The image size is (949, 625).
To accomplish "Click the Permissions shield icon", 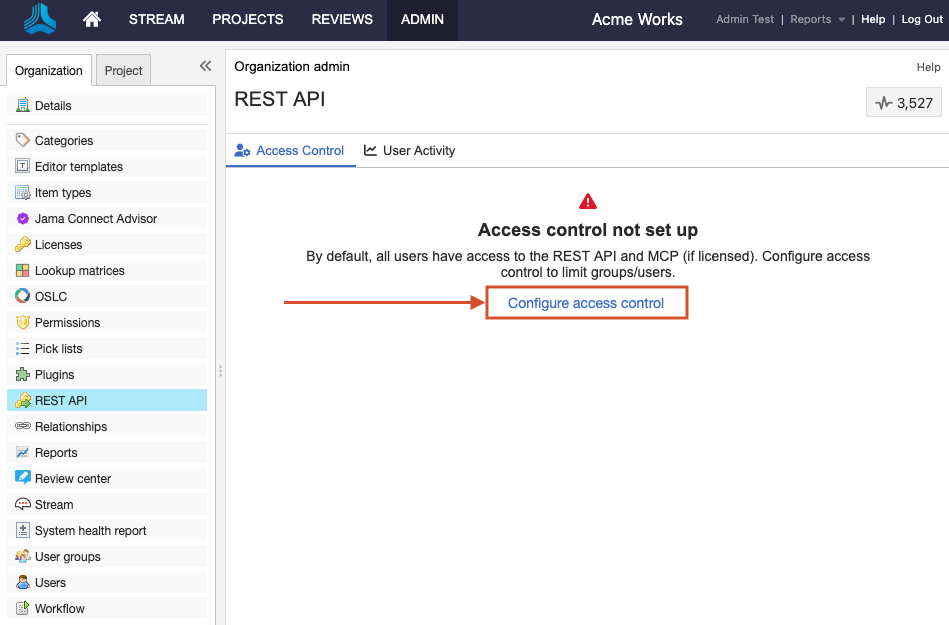I will pyautogui.click(x=22, y=322).
